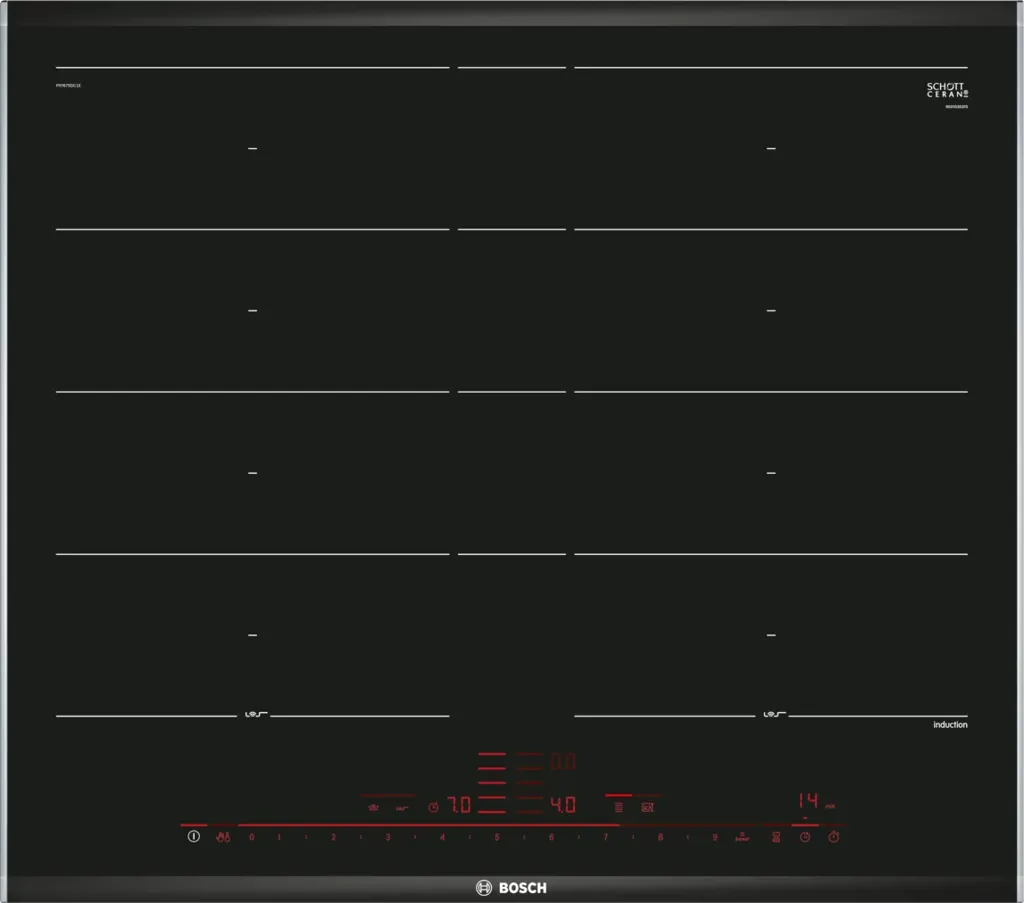Tap the half-step mark between 1 and 2
The width and height of the screenshot is (1024, 903).
click(x=306, y=837)
